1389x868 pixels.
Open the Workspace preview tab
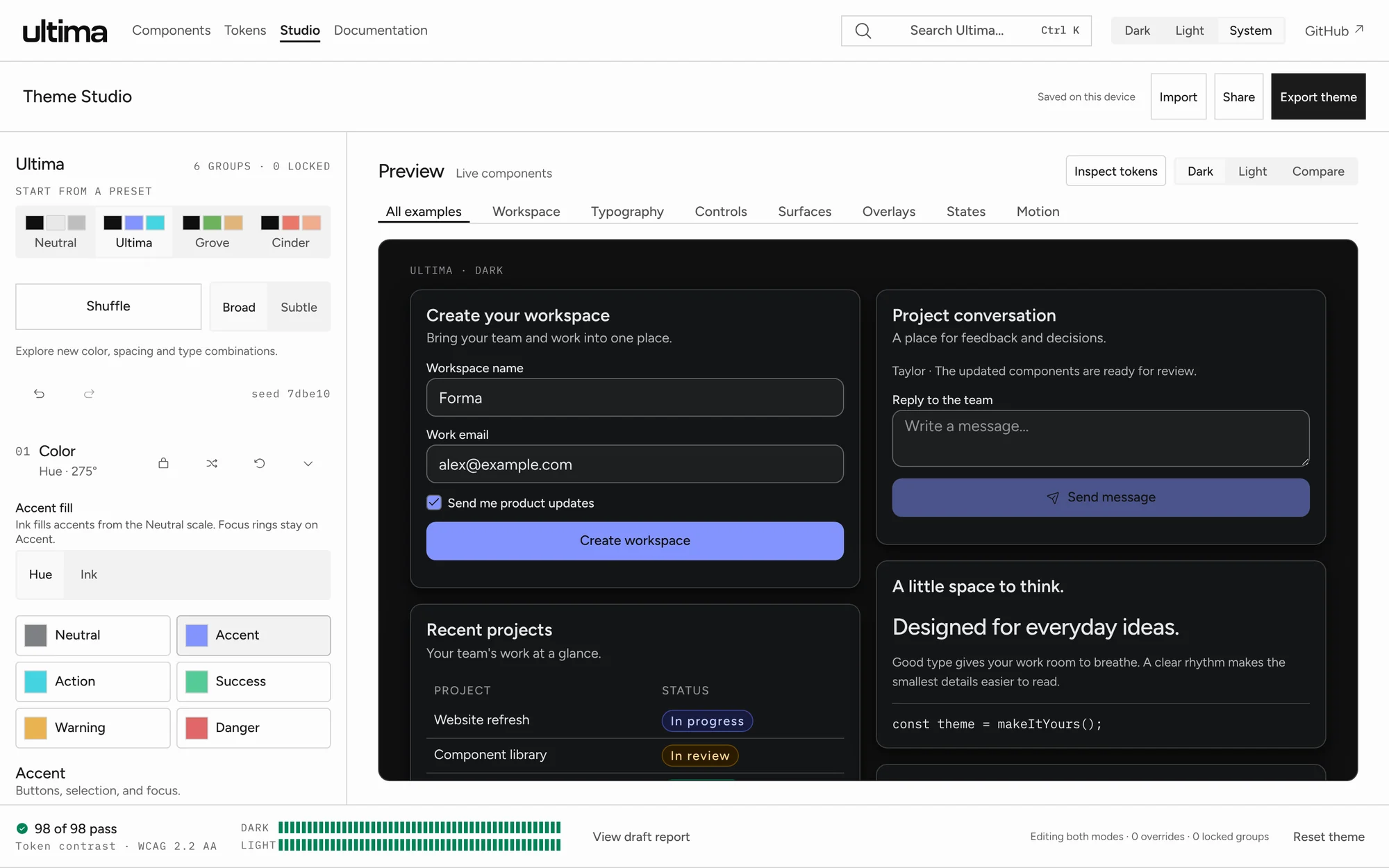click(x=526, y=211)
